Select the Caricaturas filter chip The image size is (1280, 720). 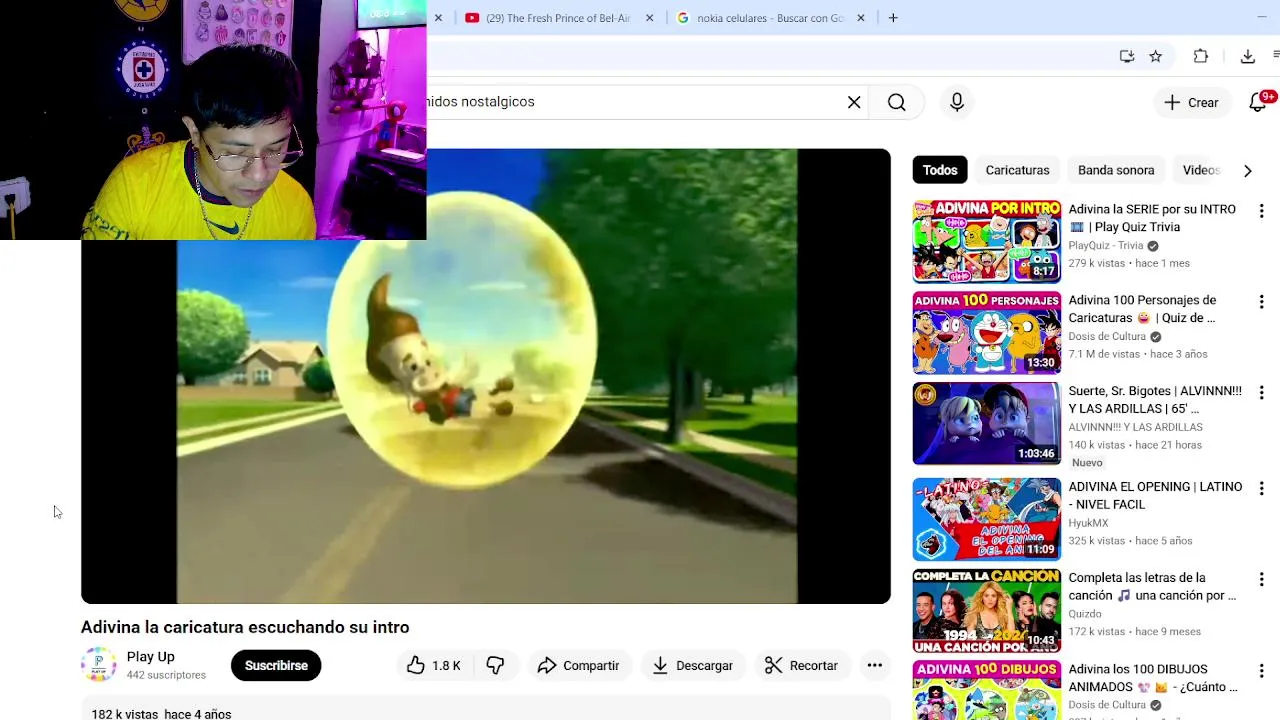pyautogui.click(x=1017, y=170)
